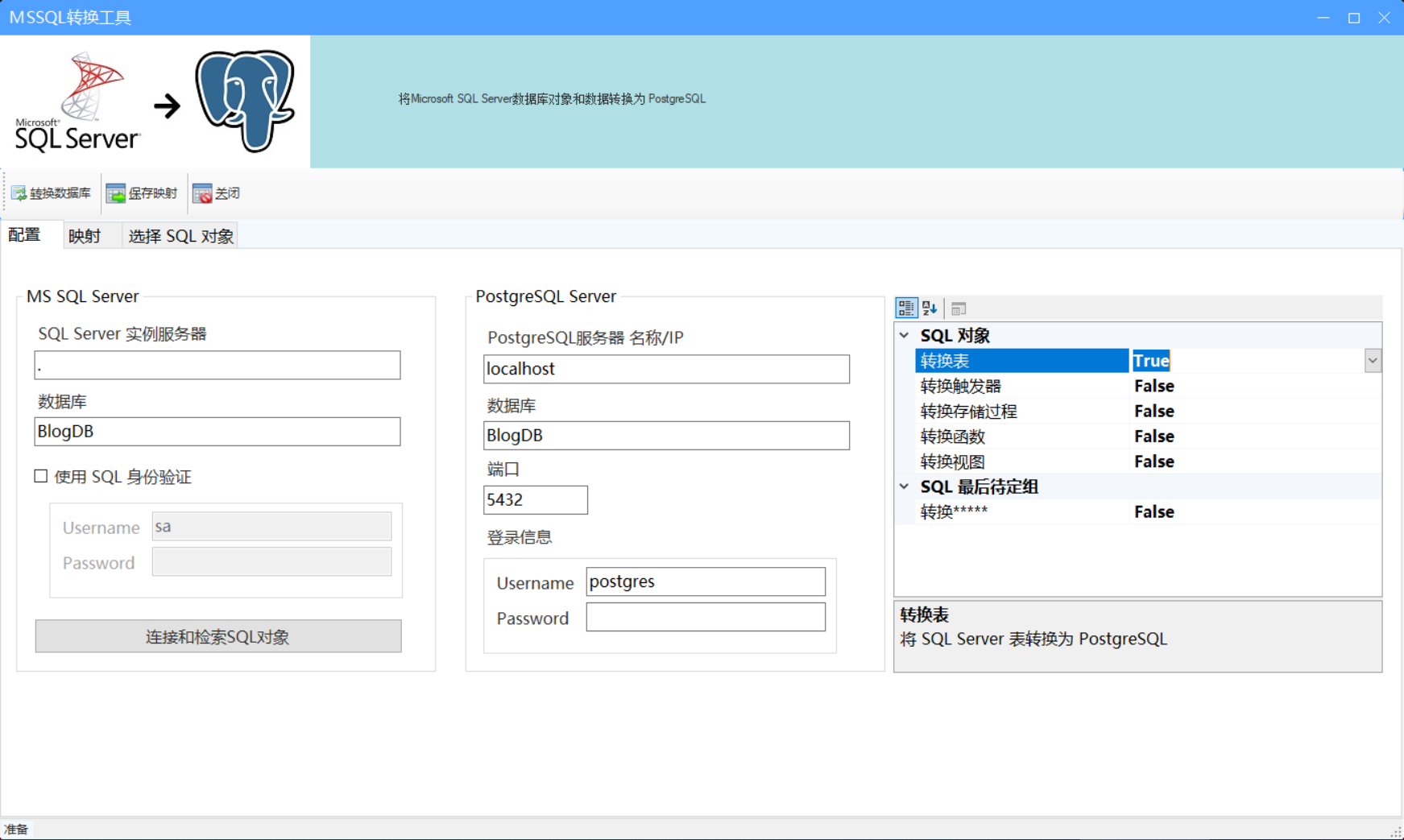1404x840 pixels.
Task: Click the False value for 转换触发器
Action: (1154, 386)
